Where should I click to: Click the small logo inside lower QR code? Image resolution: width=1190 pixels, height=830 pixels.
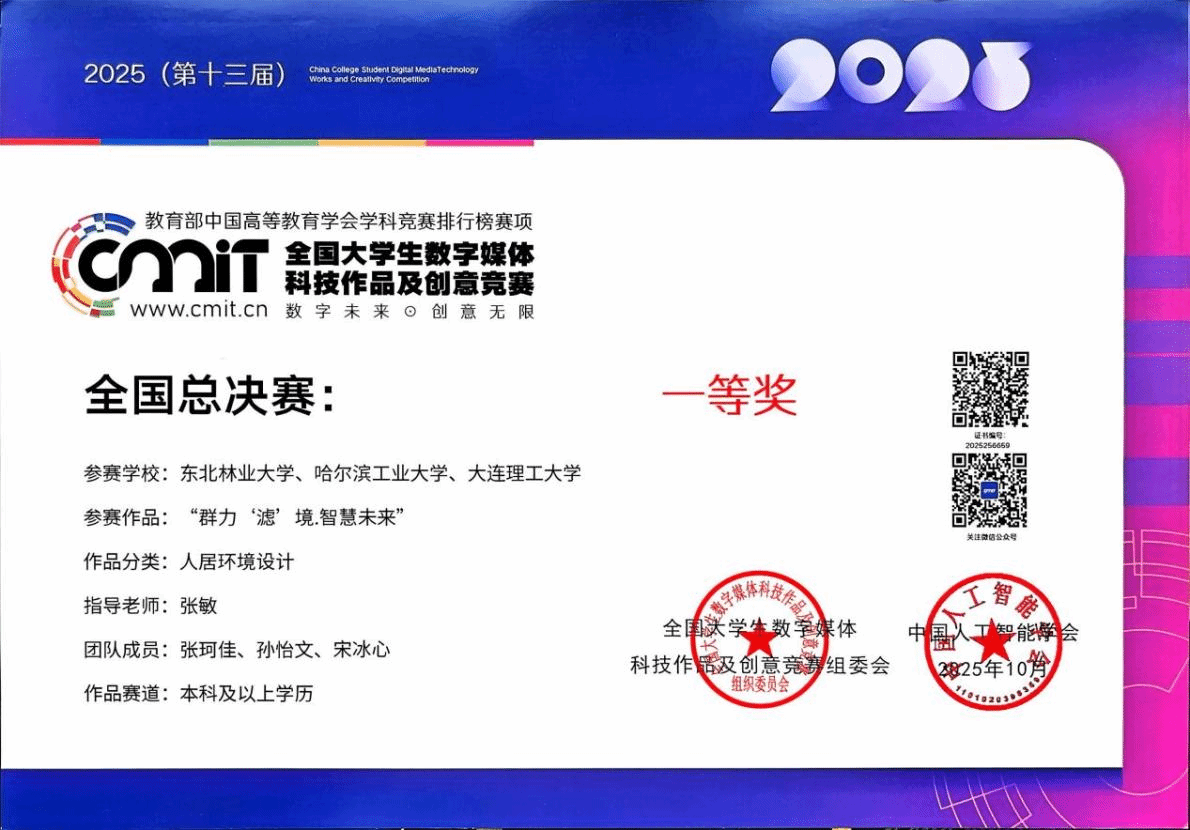point(989,490)
